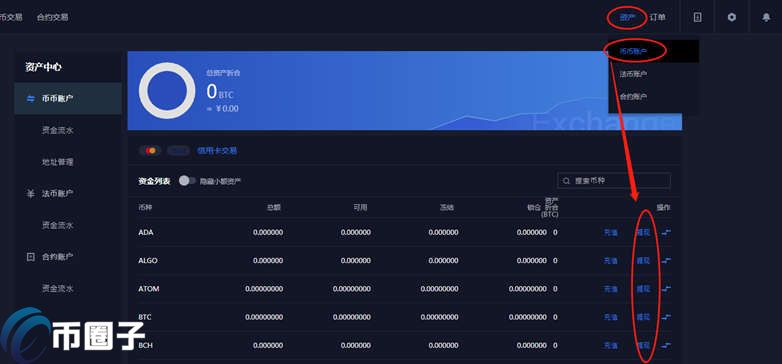The image size is (782, 364).
Task: Open the notification bell icon
Action: 766,17
